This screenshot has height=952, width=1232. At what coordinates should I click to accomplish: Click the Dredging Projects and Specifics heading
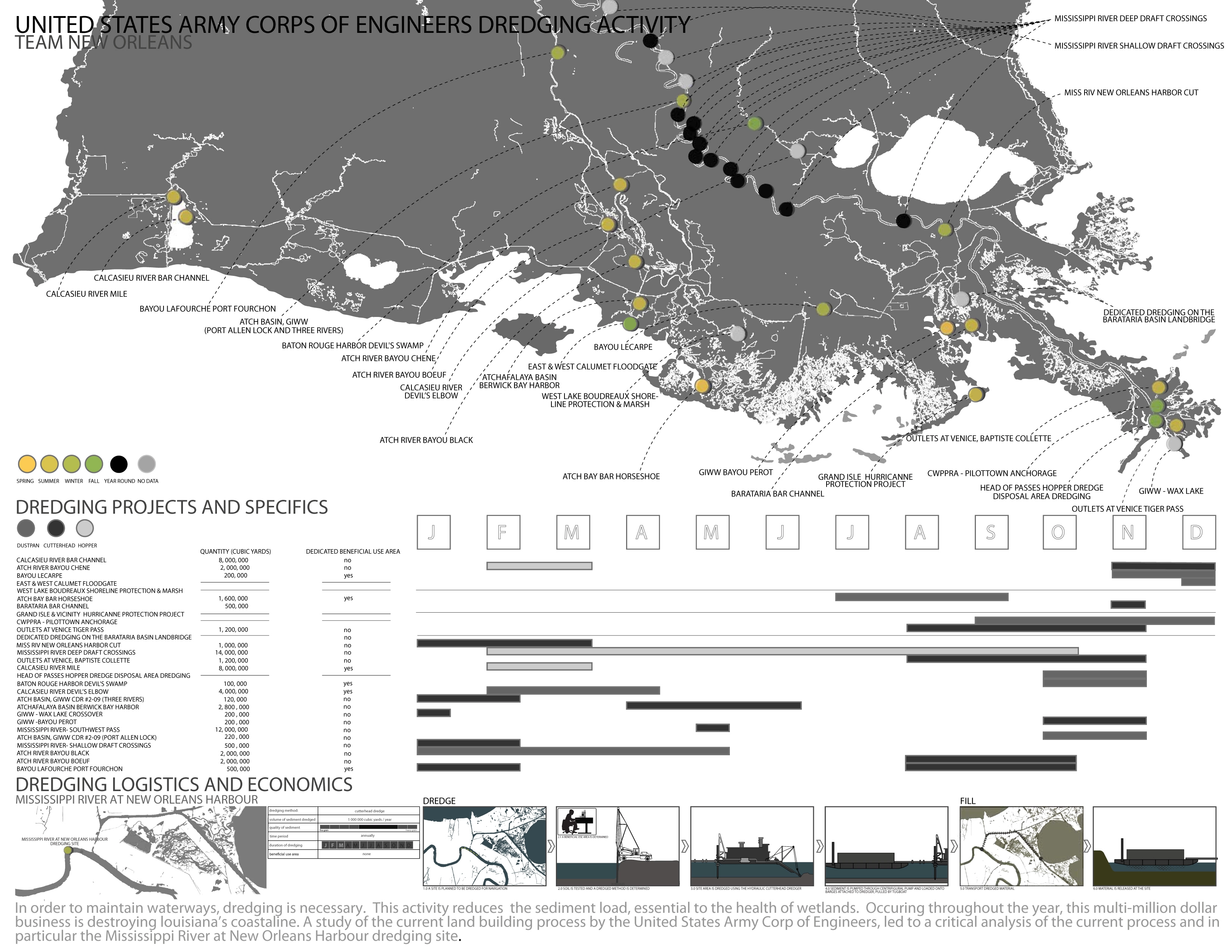coord(171,507)
